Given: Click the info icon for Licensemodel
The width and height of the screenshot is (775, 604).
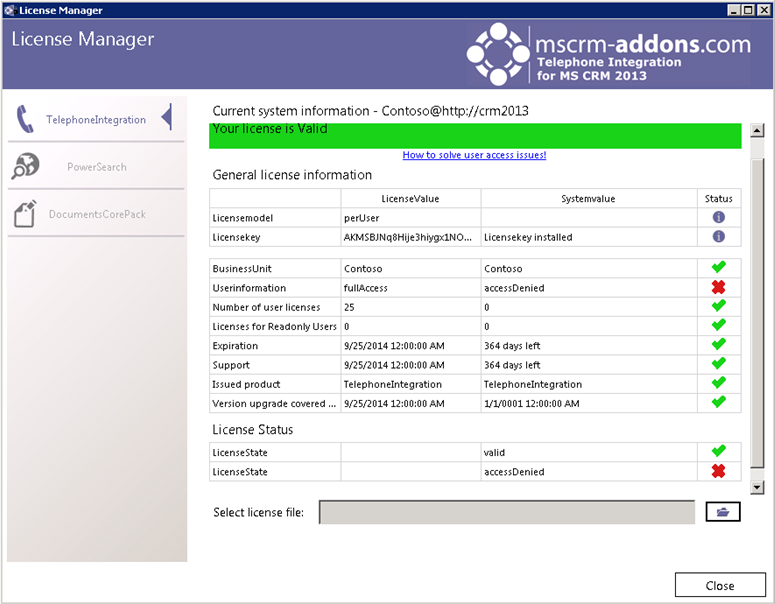Looking at the screenshot, I should (718, 217).
